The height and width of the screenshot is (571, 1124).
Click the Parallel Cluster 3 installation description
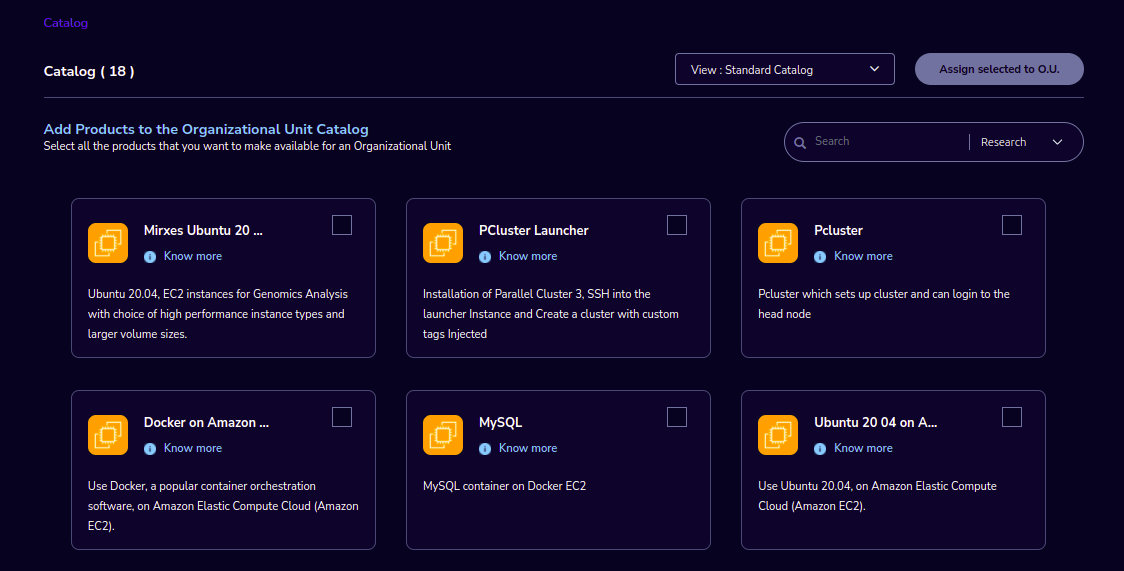coord(551,314)
